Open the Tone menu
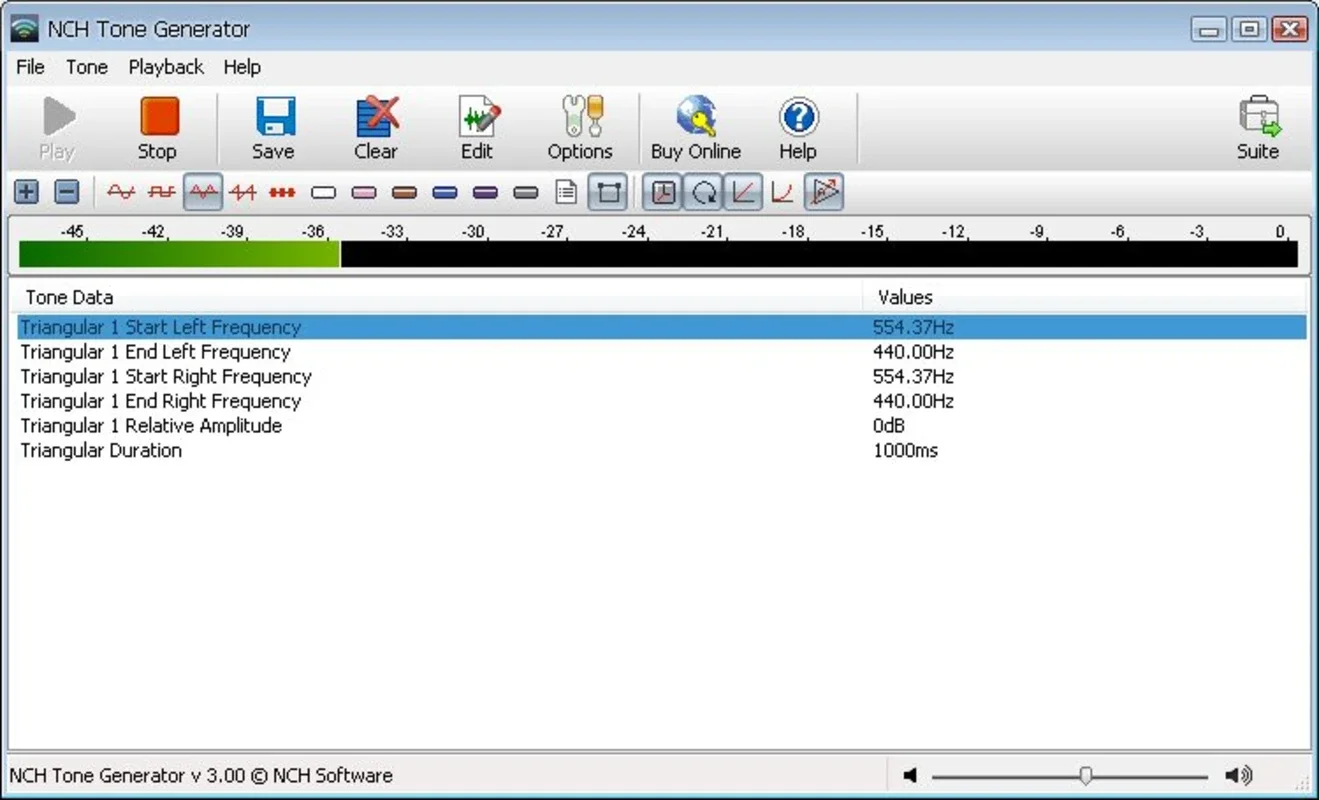Screen dimensions: 1319x800 [87, 67]
